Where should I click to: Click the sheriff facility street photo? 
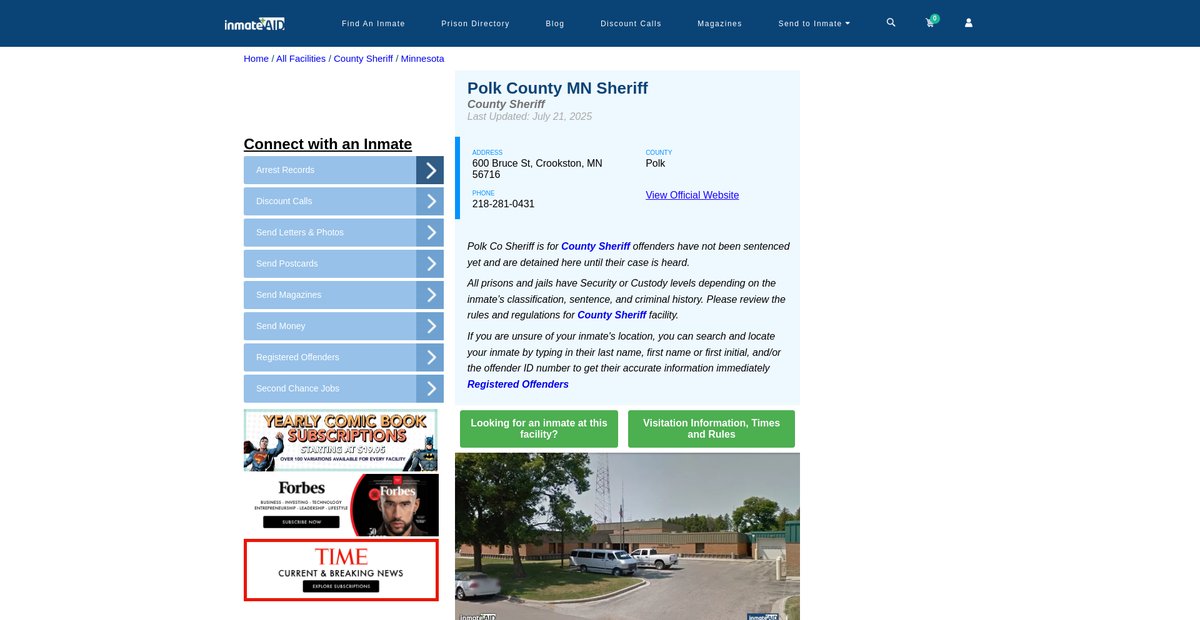tap(627, 537)
